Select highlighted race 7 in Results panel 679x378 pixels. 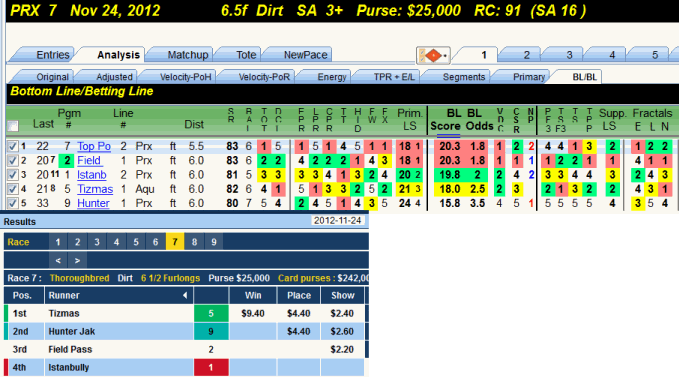point(175,242)
